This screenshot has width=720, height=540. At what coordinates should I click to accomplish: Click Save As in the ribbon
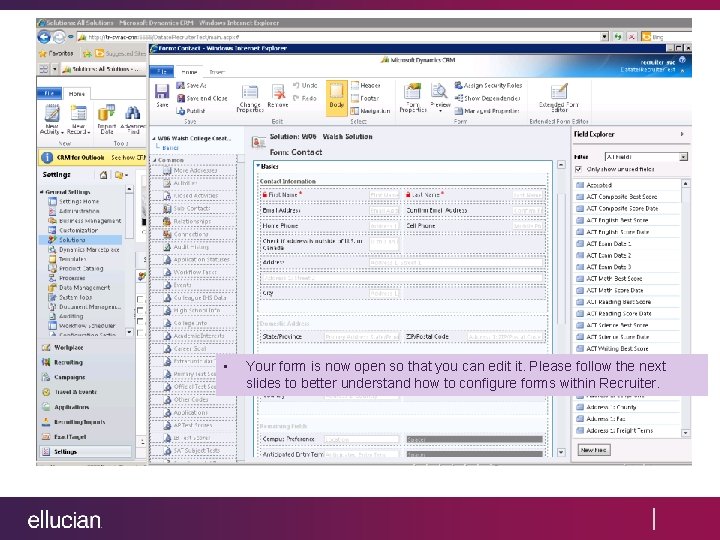click(191, 85)
